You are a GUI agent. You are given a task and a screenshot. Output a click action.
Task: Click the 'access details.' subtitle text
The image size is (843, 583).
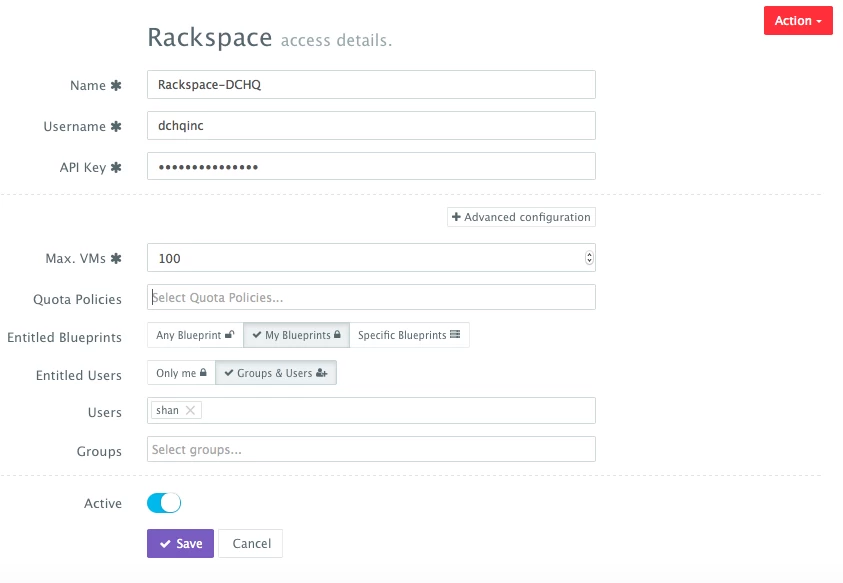pos(337,40)
